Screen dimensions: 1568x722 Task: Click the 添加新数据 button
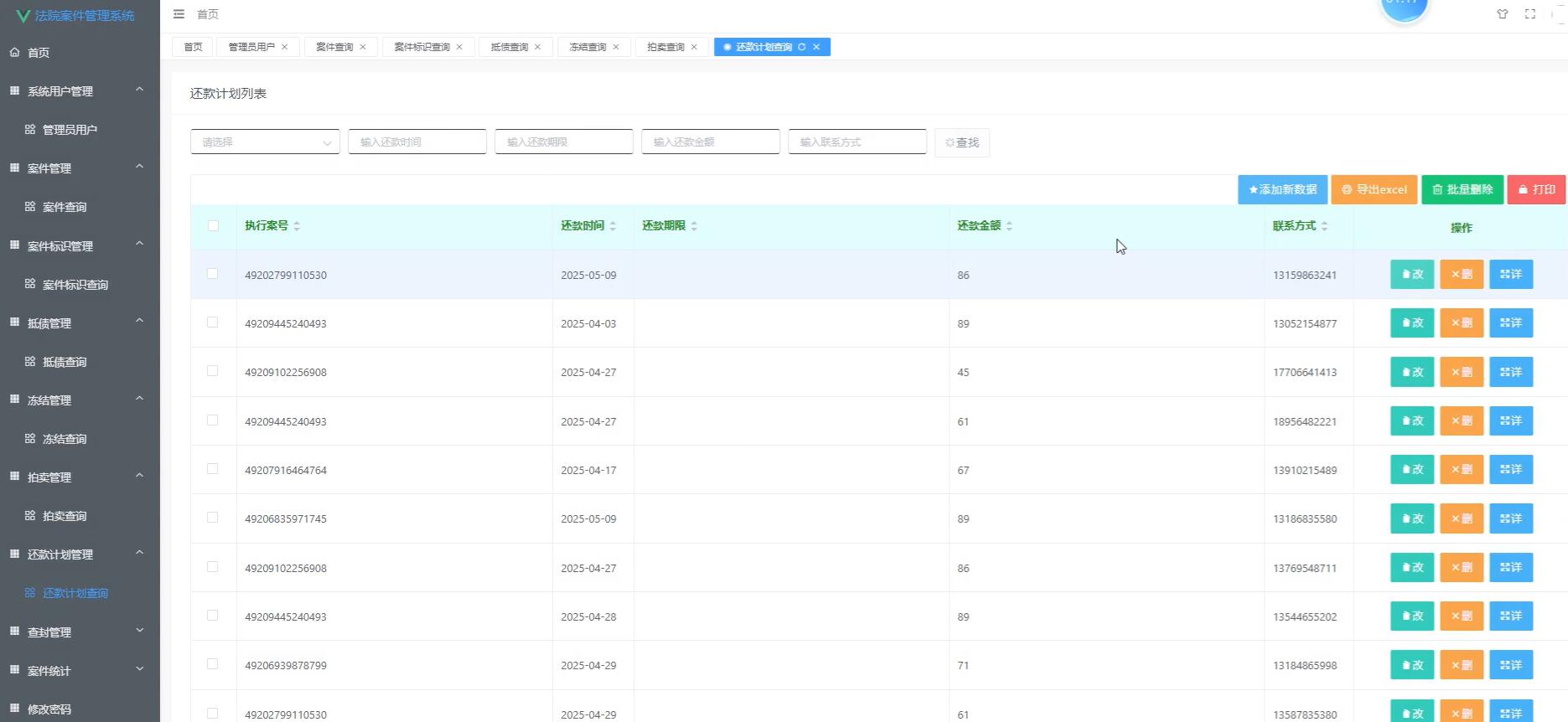(1282, 189)
